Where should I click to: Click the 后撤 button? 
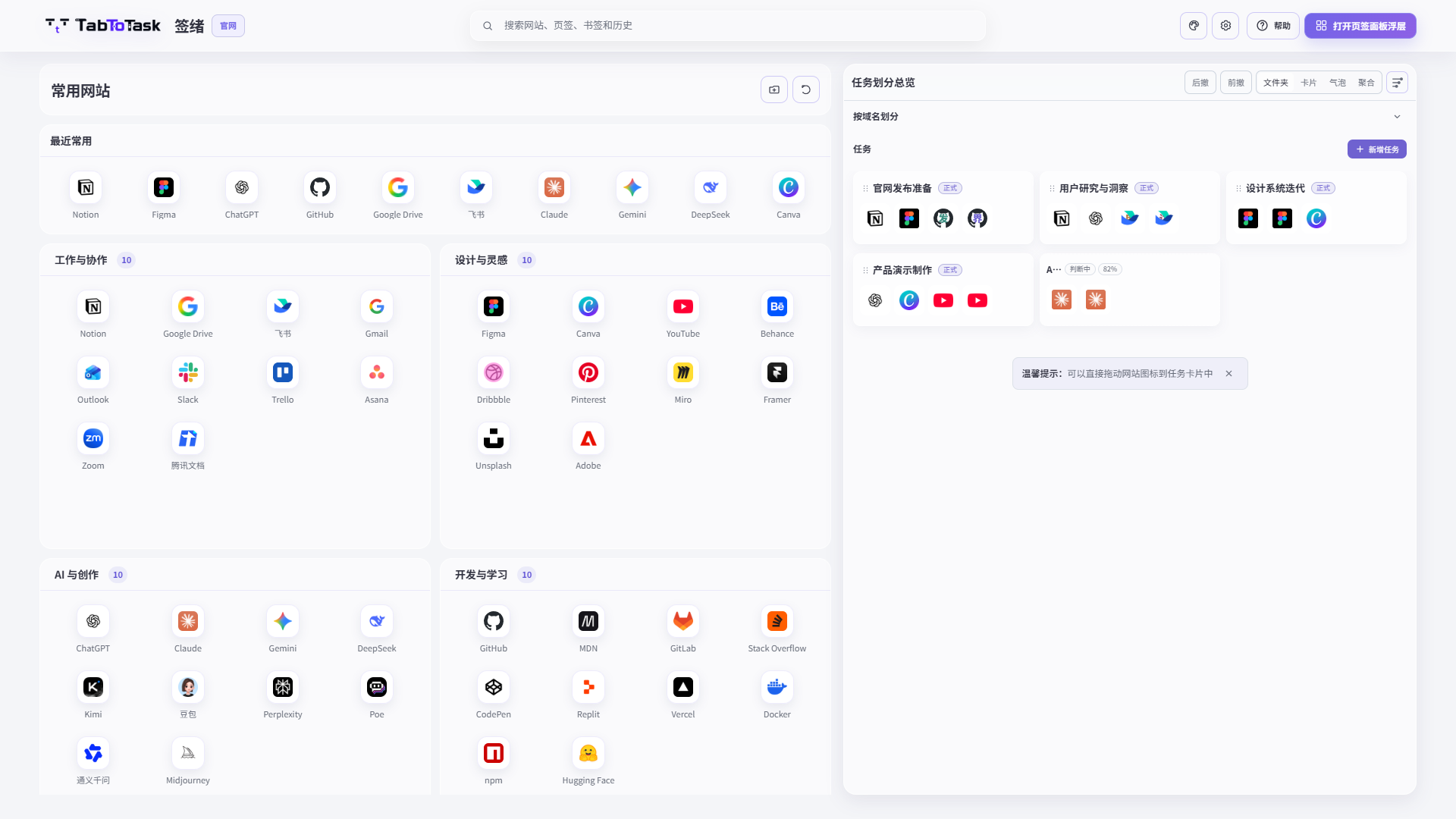(1200, 83)
